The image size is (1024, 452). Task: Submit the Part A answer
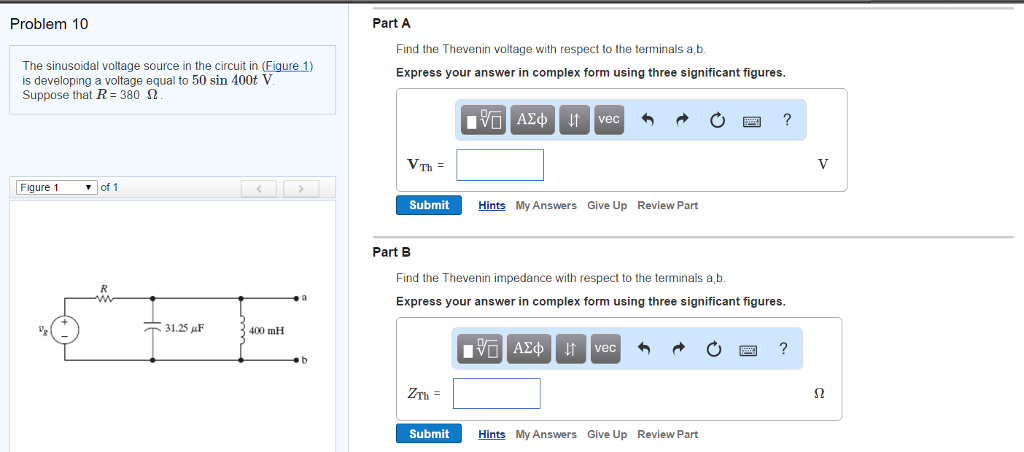[x=428, y=205]
